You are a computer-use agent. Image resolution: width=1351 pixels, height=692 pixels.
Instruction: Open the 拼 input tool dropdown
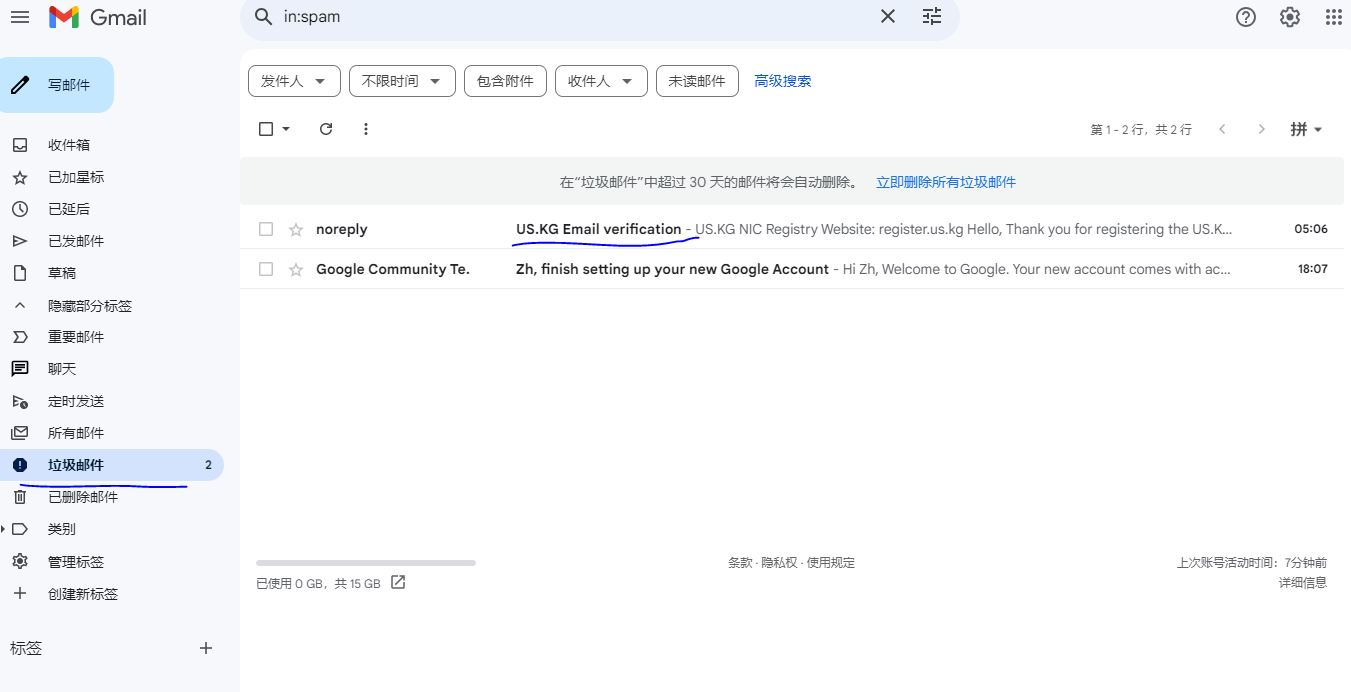tap(1306, 129)
